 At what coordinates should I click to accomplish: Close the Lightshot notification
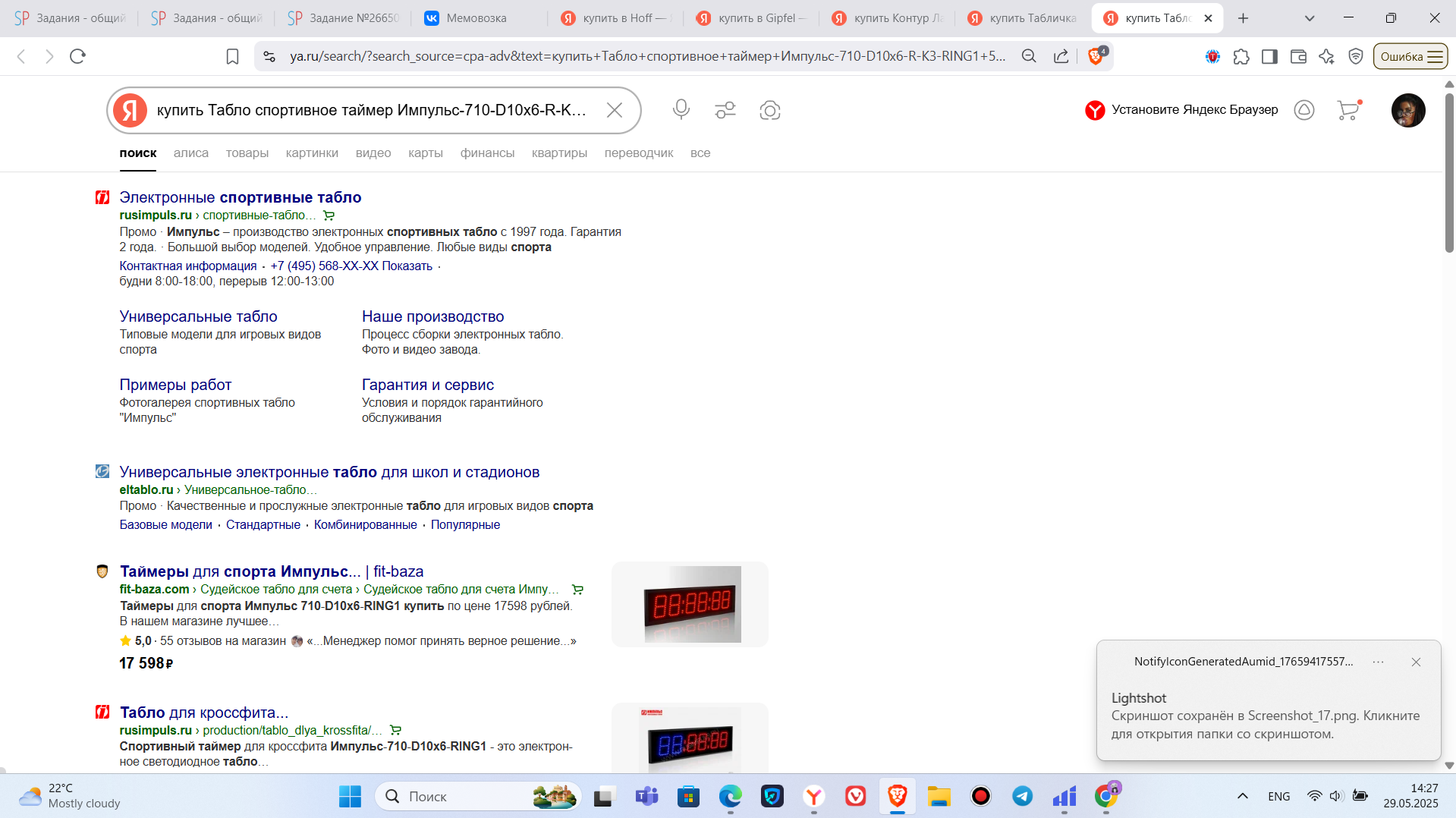(x=1416, y=662)
